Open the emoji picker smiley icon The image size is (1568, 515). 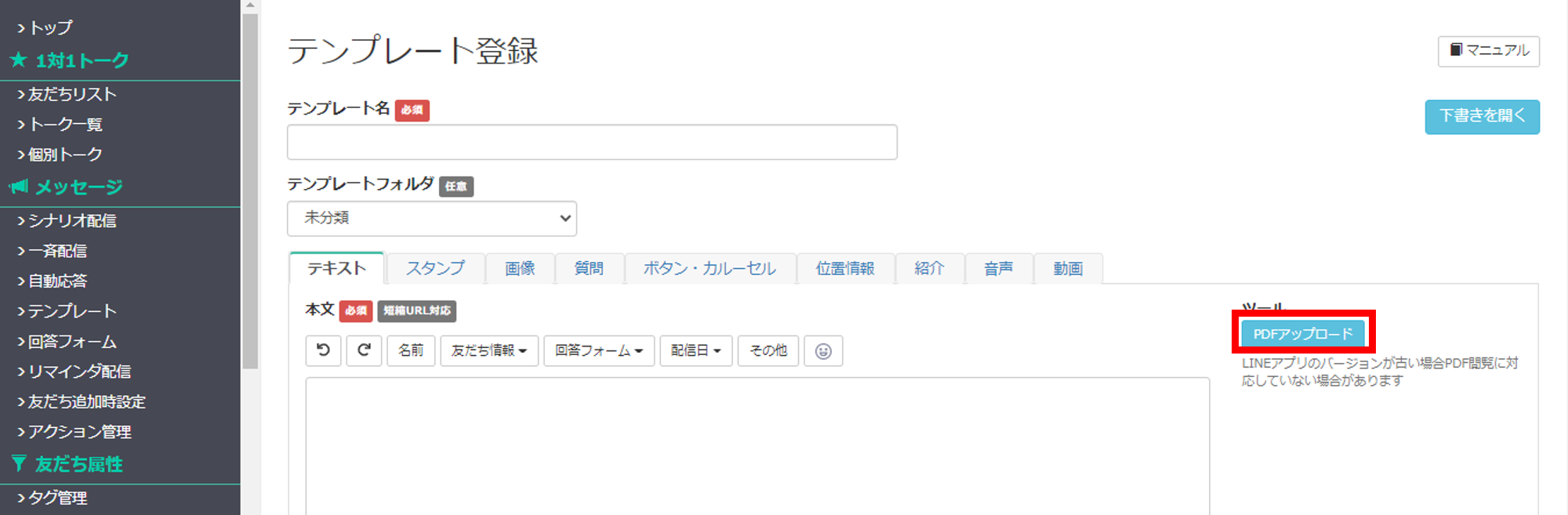click(823, 350)
